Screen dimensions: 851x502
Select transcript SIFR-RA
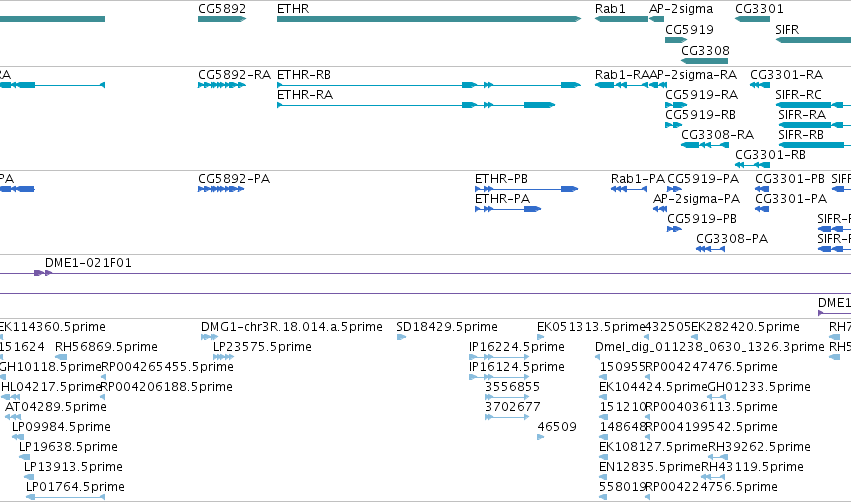tap(802, 115)
